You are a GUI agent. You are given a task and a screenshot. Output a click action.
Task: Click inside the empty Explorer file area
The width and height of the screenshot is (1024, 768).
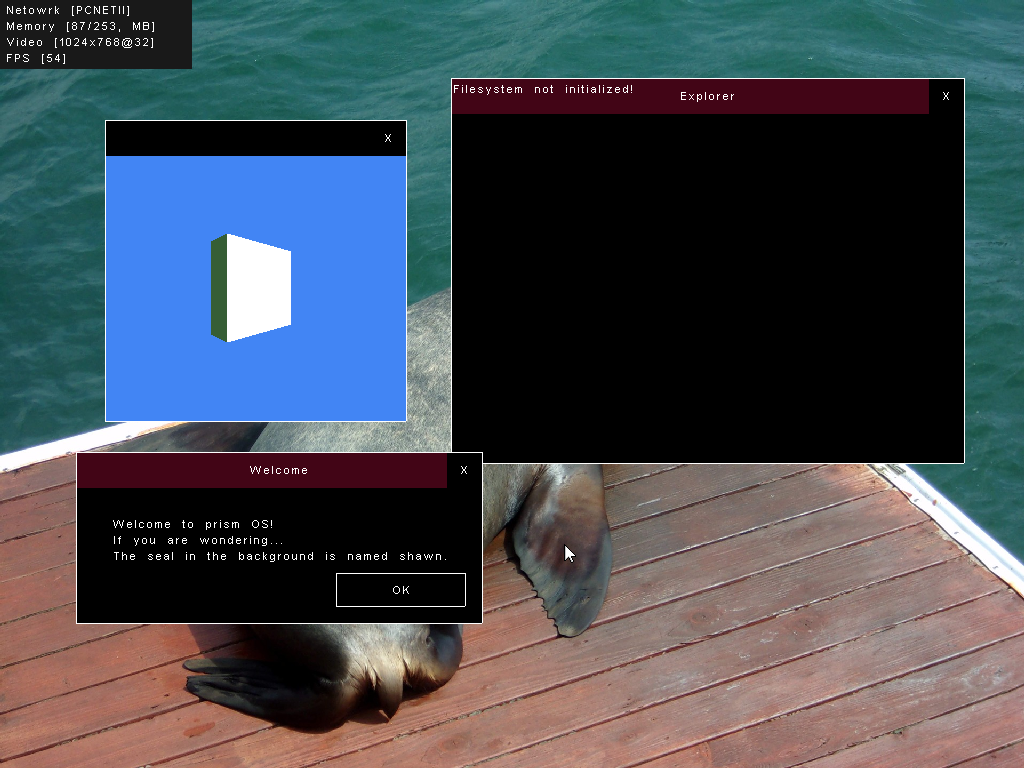pyautogui.click(x=700, y=280)
